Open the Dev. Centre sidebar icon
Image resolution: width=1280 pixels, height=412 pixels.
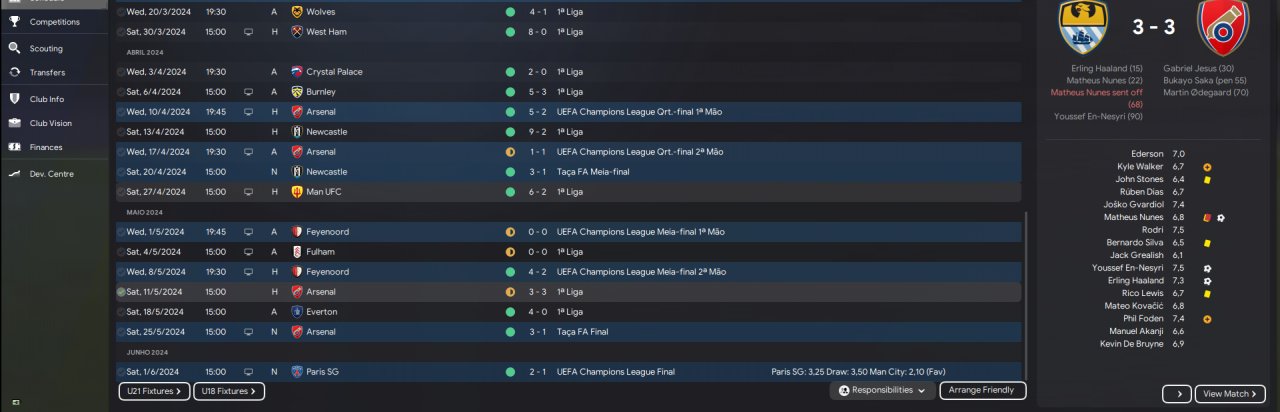(x=14, y=174)
